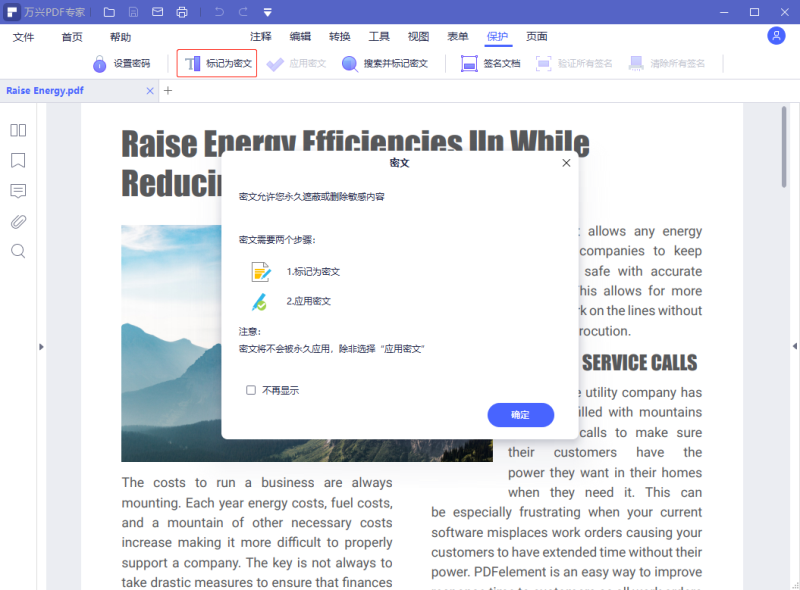Click the 万兴PDF专家 app logo
The width and height of the screenshot is (800, 590).
[12, 12]
